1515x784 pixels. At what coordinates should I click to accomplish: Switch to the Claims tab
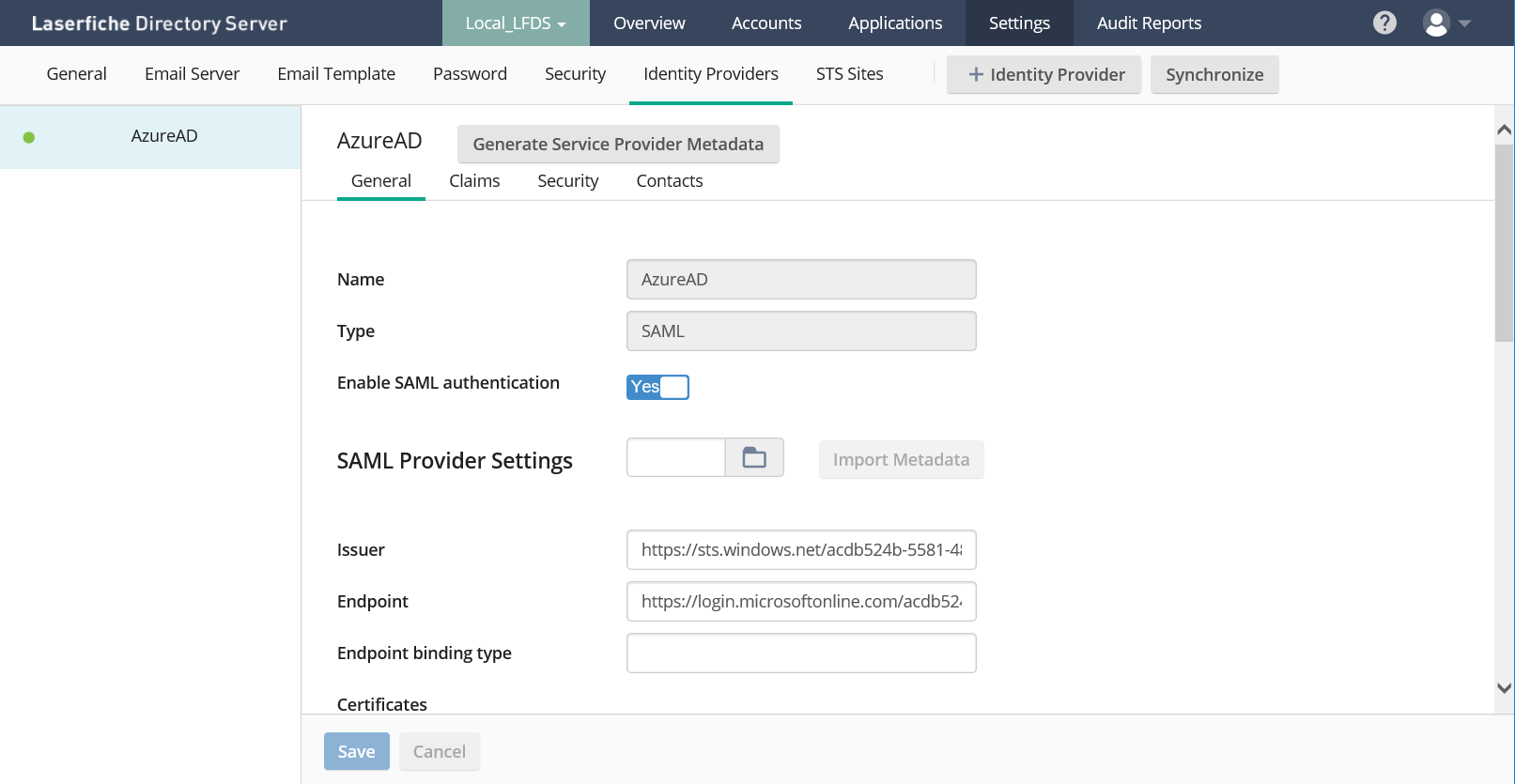pyautogui.click(x=474, y=180)
